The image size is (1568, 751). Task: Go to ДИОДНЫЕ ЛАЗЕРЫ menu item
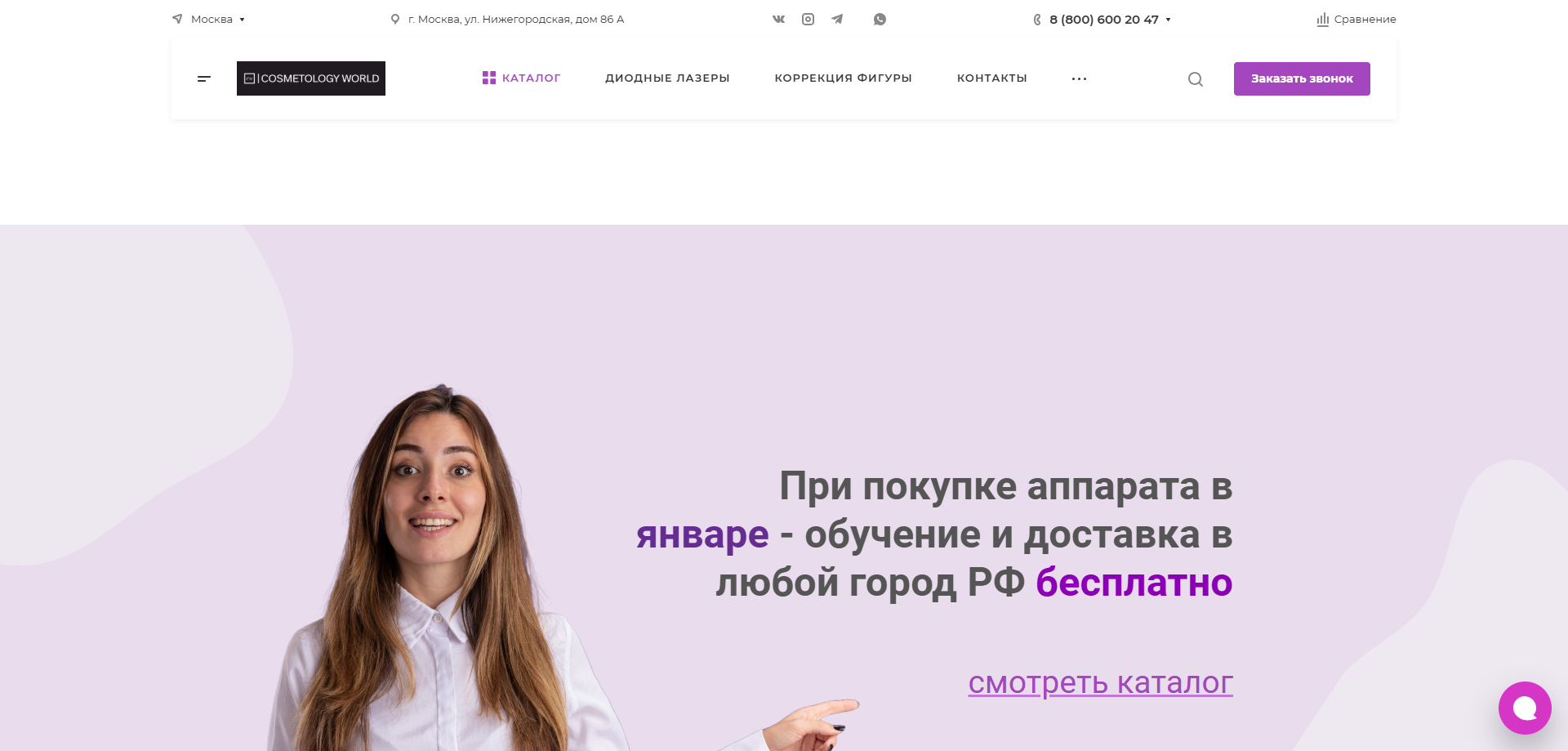(667, 78)
